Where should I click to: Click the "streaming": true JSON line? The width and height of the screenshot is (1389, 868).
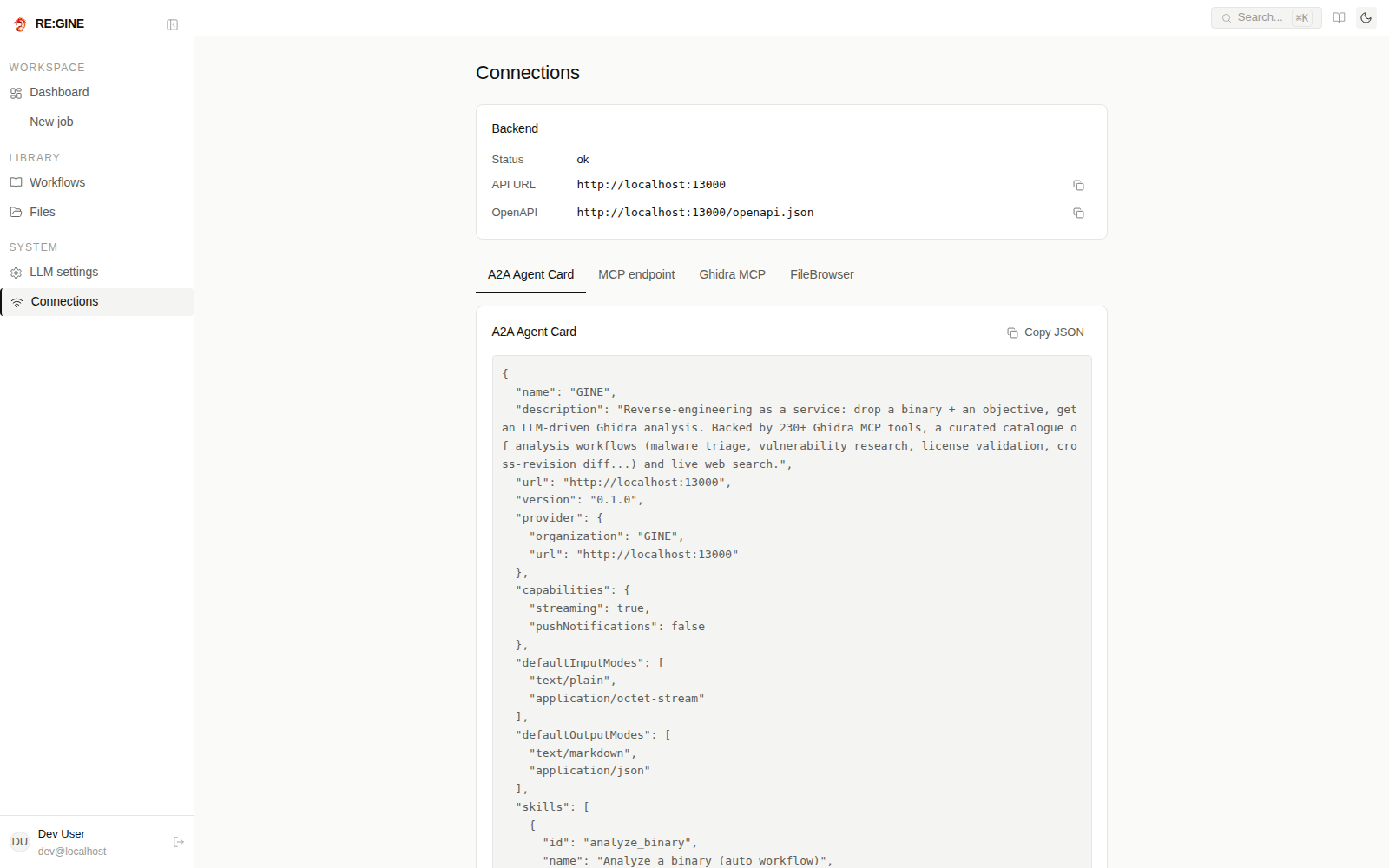pos(589,608)
